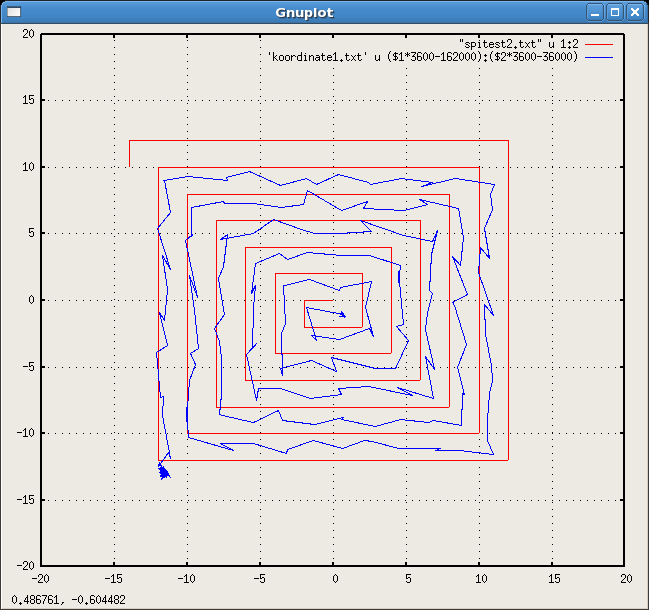Click the "spitest2.txt" u 1:2 legend entry
This screenshot has height=610, width=649.
[519, 44]
